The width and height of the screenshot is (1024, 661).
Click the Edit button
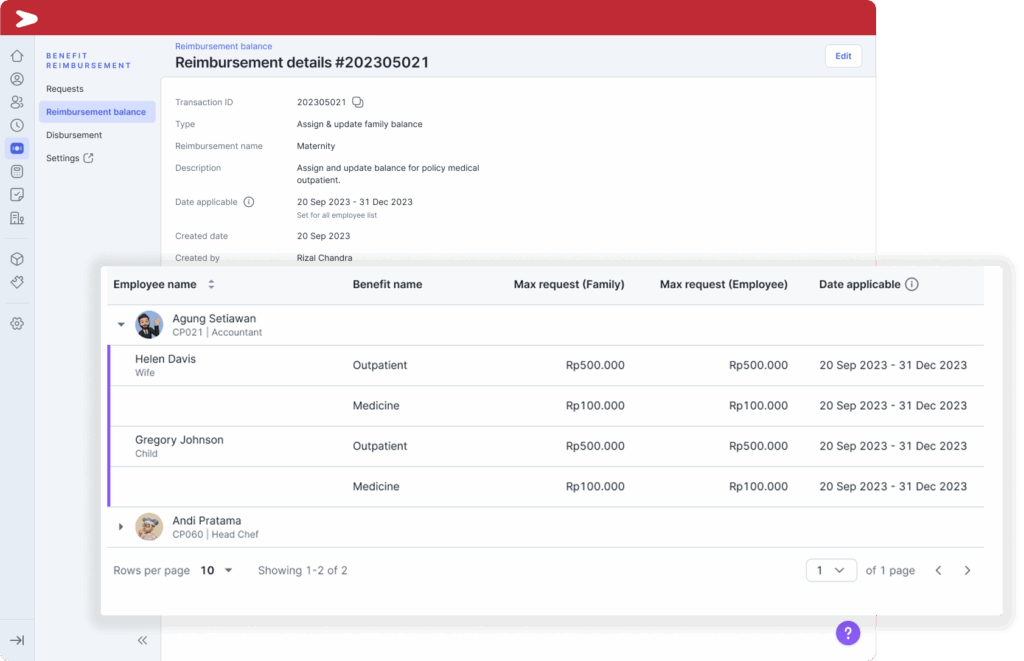pyautogui.click(x=843, y=56)
